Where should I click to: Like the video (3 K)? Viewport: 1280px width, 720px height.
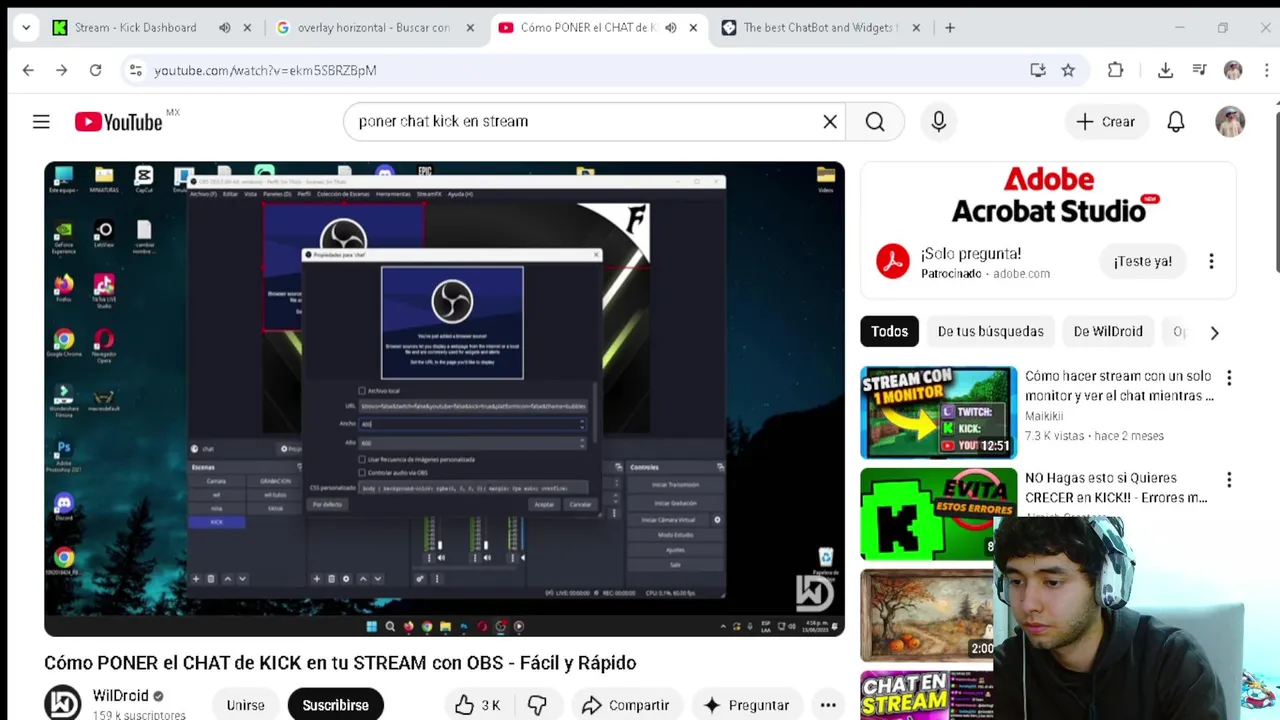477,705
